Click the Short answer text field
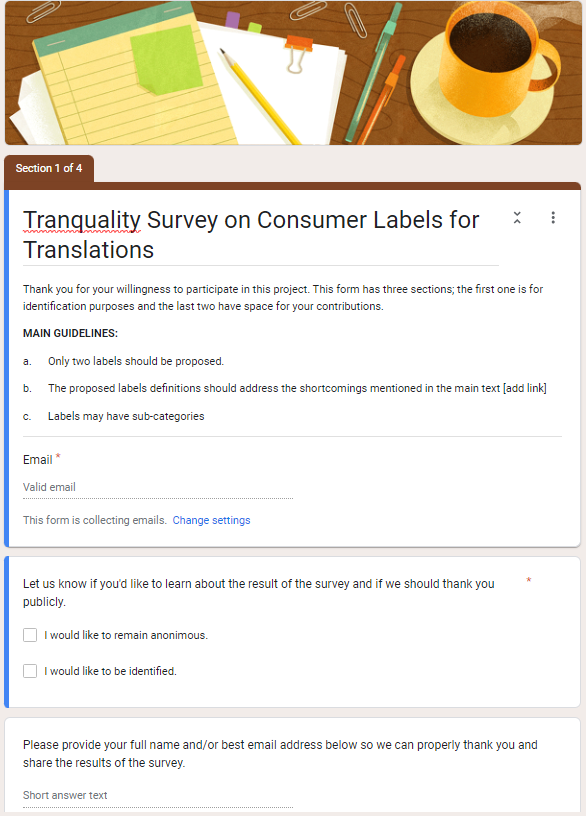The image size is (586, 816). 158,796
